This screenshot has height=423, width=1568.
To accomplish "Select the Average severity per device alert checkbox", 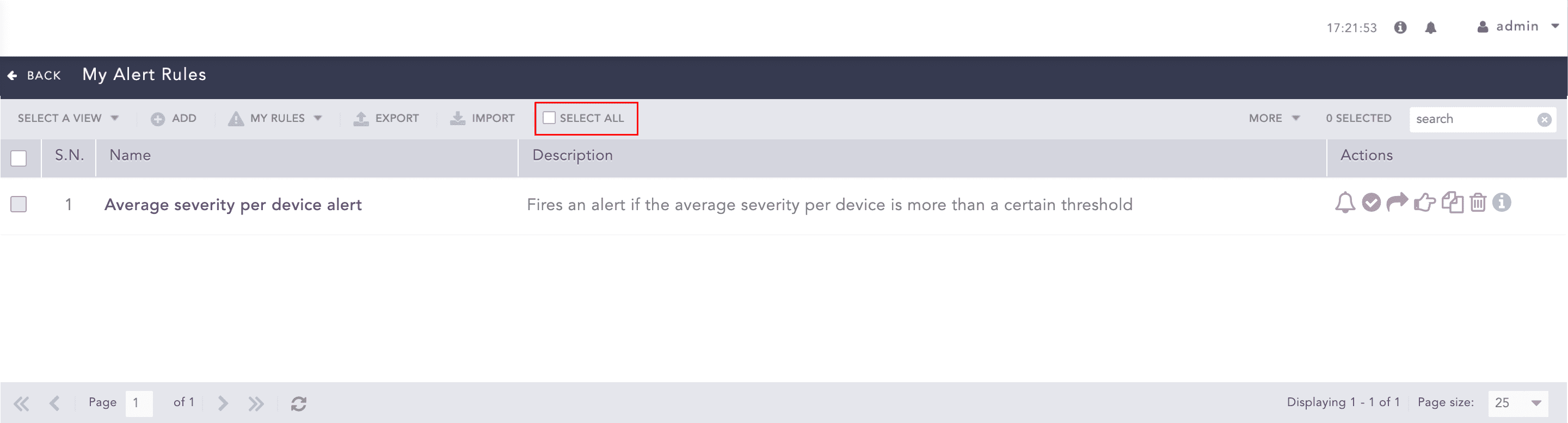I will click(x=19, y=205).
